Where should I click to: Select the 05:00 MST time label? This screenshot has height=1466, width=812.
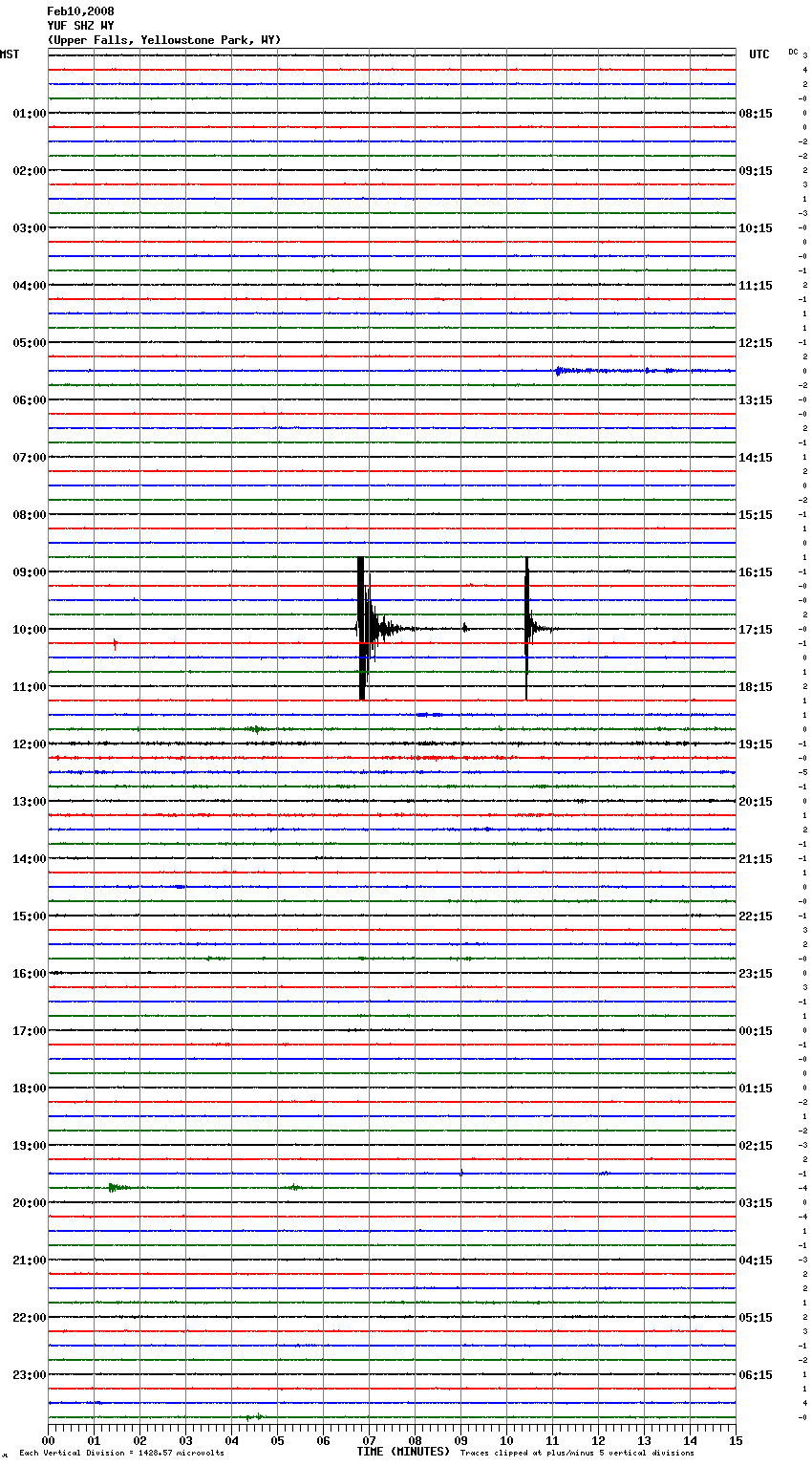30,343
